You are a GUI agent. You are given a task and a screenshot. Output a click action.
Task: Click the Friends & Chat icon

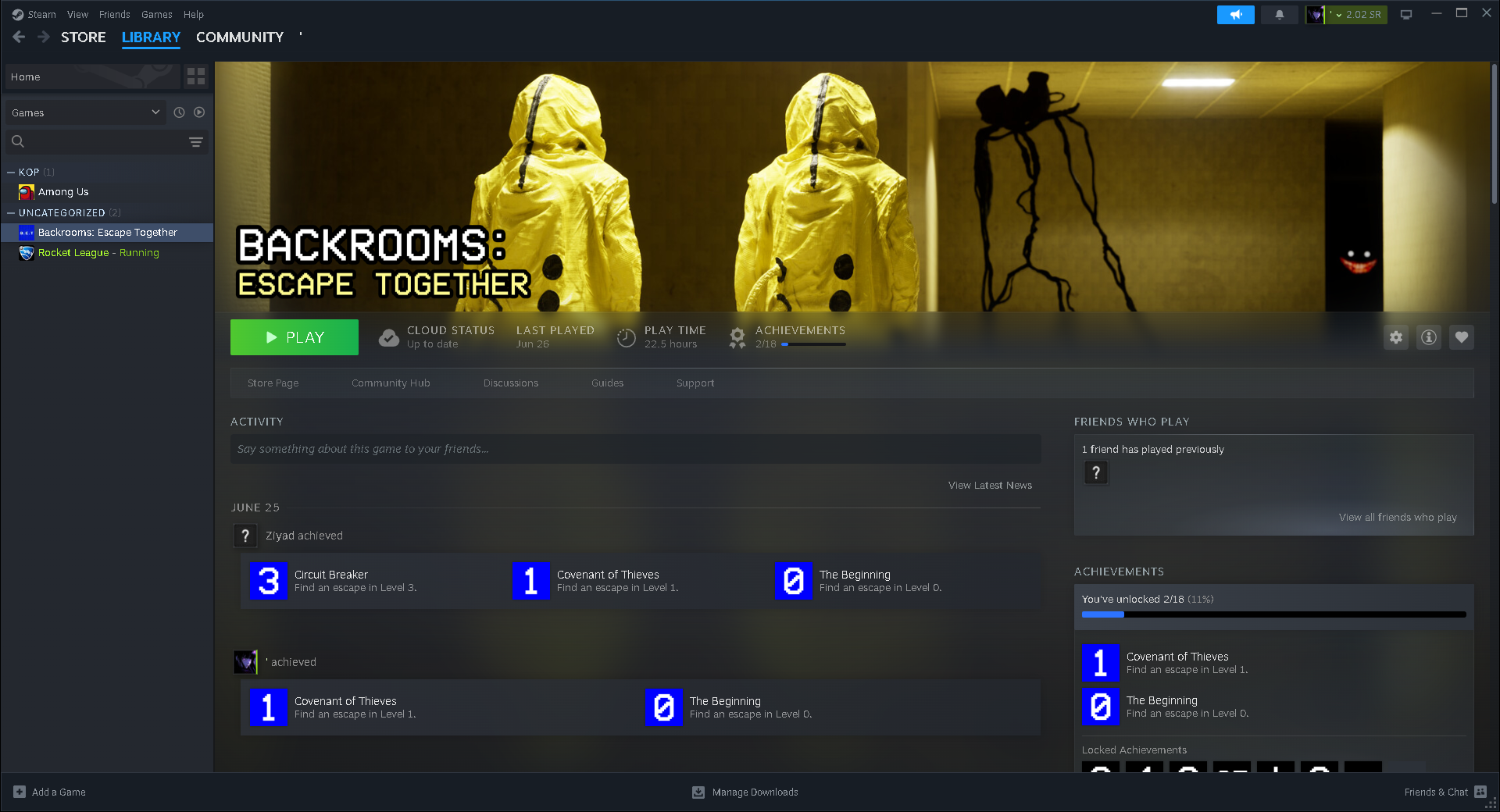tap(1480, 792)
